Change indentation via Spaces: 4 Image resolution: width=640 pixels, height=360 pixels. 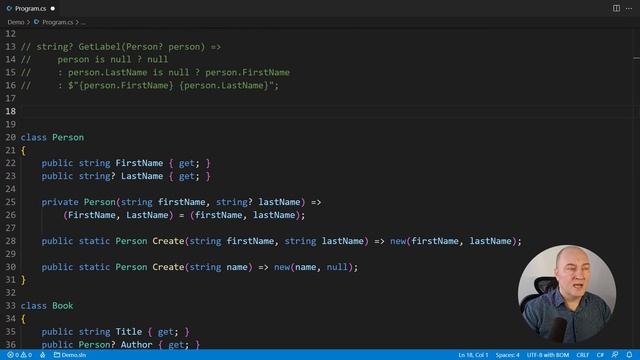[x=507, y=355]
